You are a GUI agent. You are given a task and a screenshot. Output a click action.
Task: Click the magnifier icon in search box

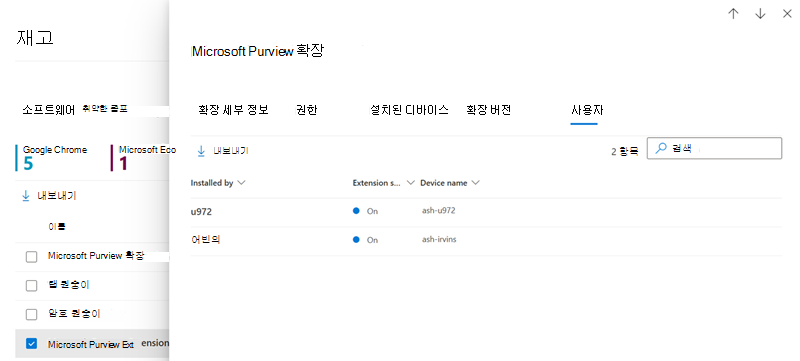point(661,149)
